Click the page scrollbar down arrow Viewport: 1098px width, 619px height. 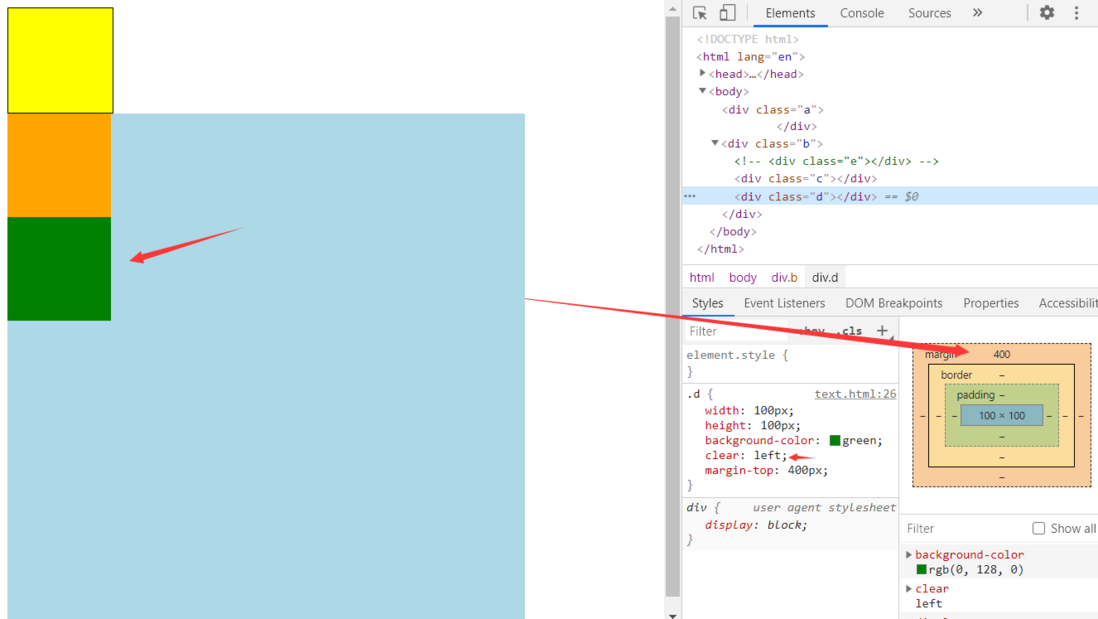click(673, 614)
